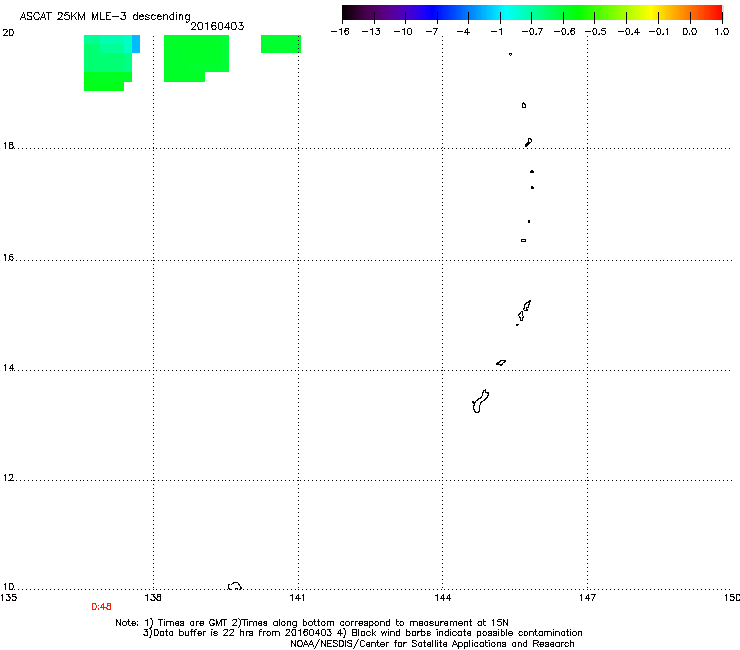740x650 pixels.
Task: Click the -13 color scale label
Action: (371, 32)
